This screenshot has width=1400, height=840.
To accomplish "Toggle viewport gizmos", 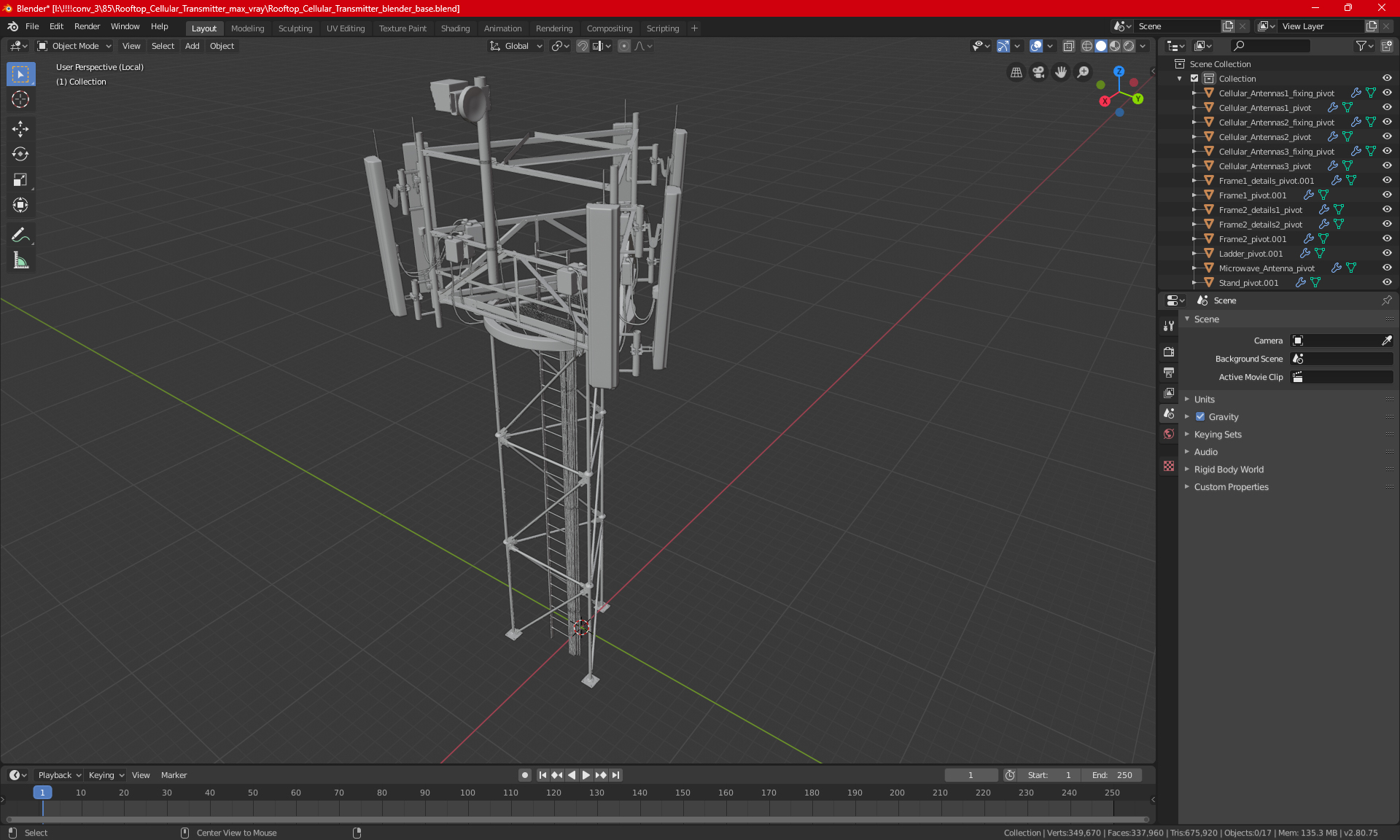I will (x=1003, y=46).
